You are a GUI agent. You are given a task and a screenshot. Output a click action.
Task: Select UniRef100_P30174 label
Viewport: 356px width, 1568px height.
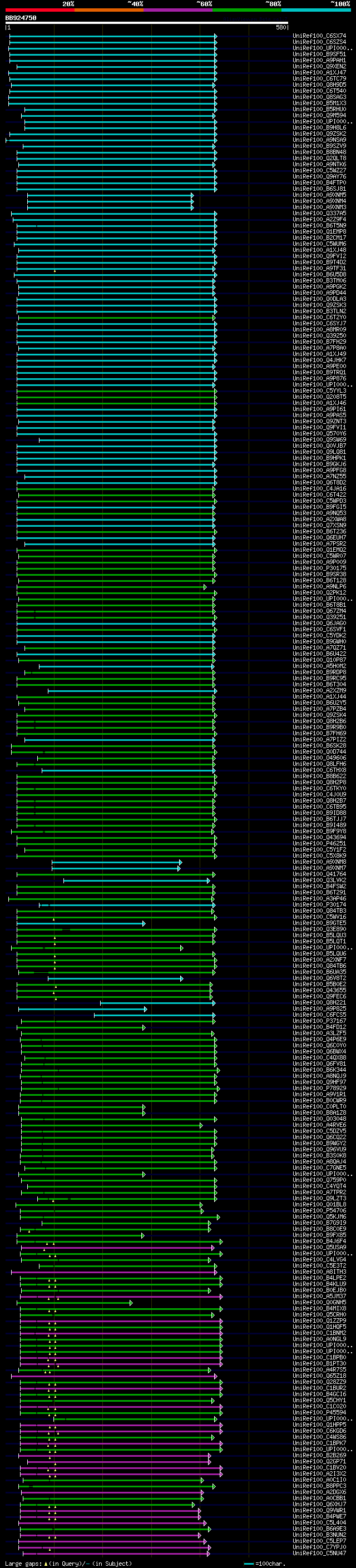coord(319,904)
